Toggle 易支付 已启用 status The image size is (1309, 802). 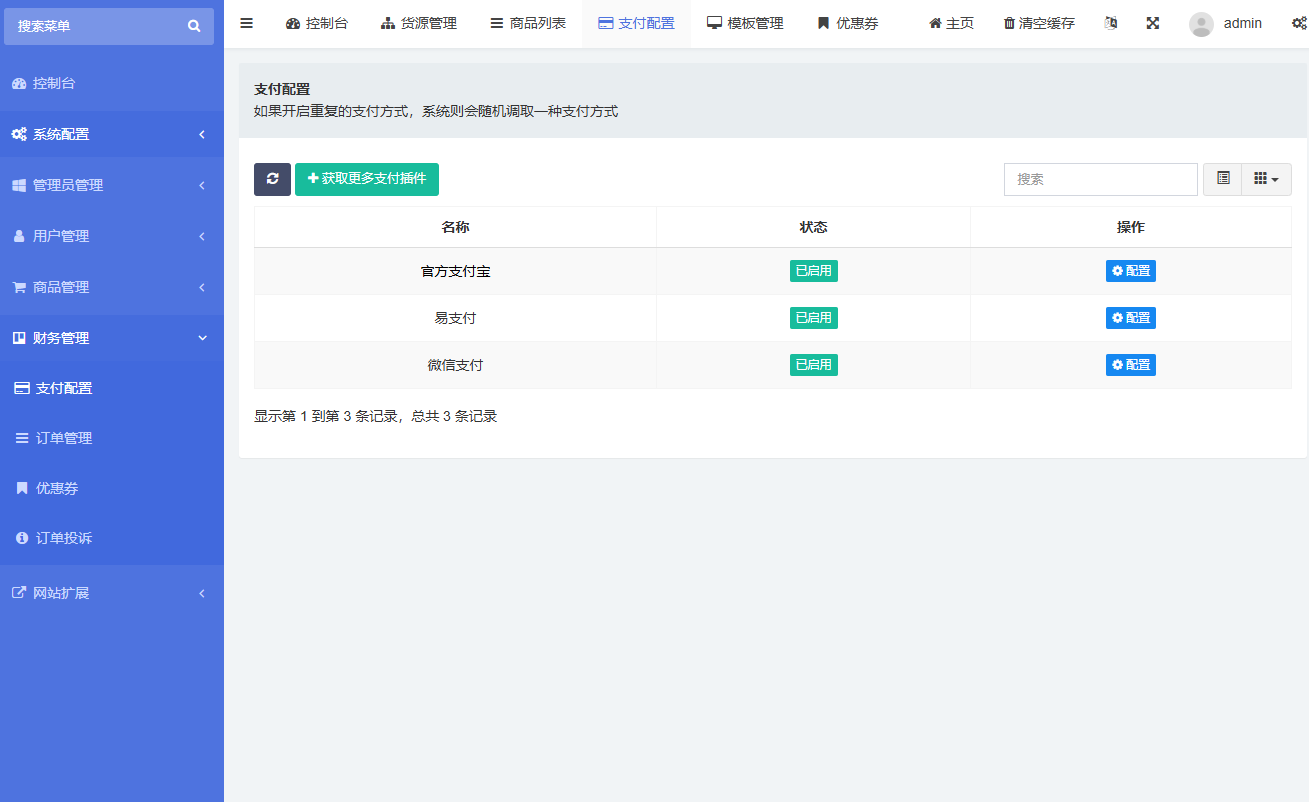coord(813,317)
